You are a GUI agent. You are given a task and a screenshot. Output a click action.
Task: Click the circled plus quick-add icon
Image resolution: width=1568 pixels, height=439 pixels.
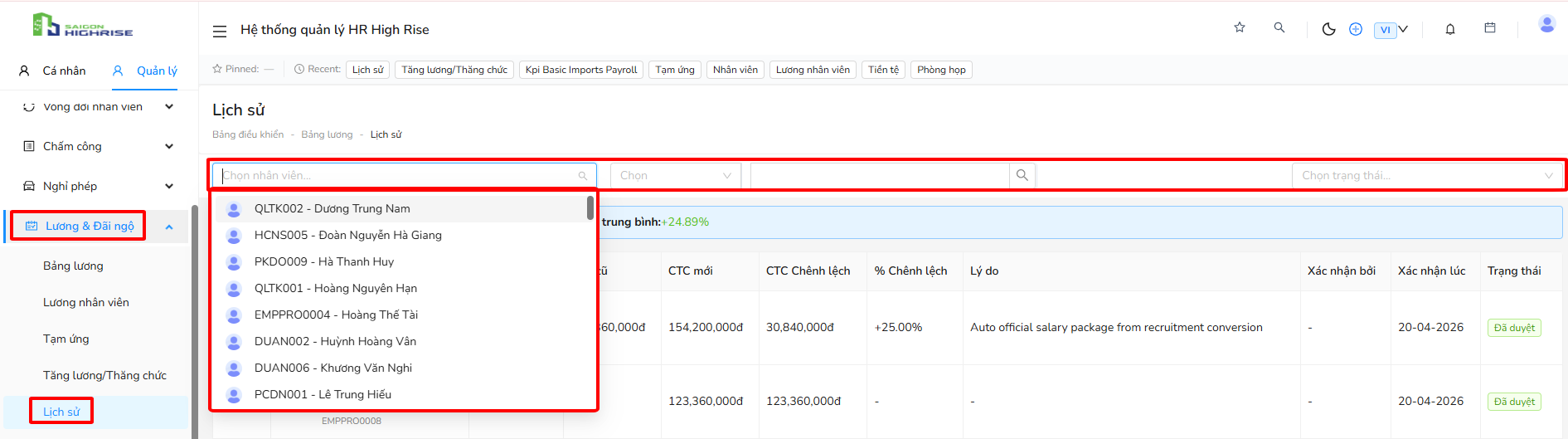1356,29
